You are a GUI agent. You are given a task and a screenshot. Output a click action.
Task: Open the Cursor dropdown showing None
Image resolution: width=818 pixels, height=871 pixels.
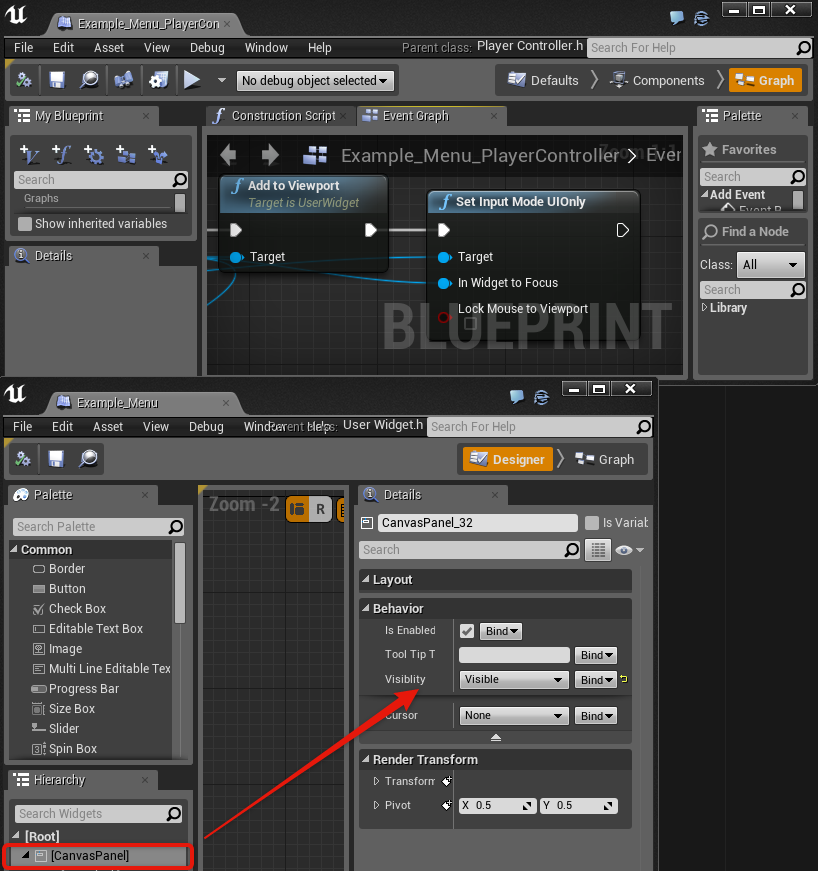[513, 715]
